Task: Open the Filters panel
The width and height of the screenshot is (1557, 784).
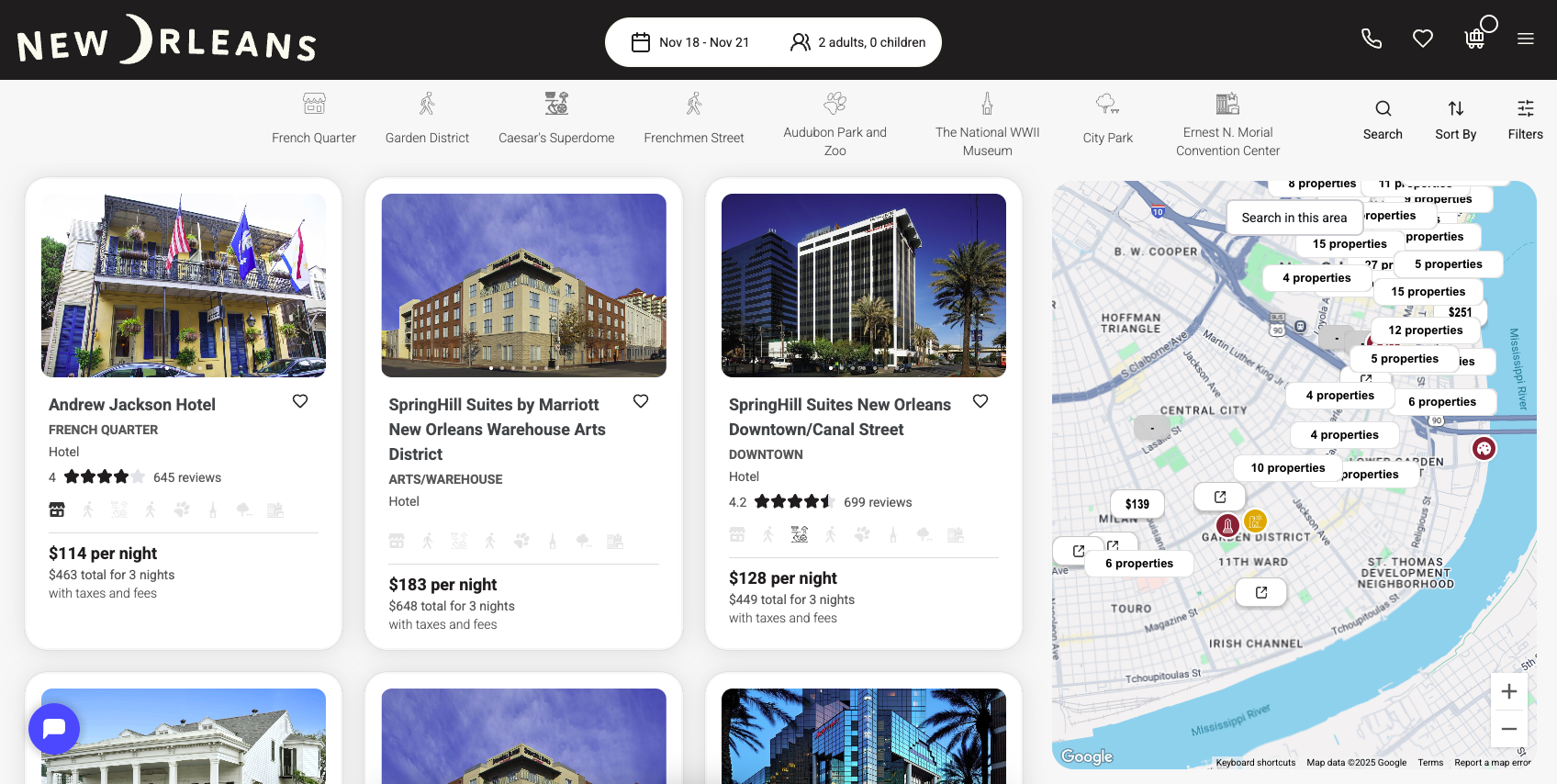Action: [1526, 119]
